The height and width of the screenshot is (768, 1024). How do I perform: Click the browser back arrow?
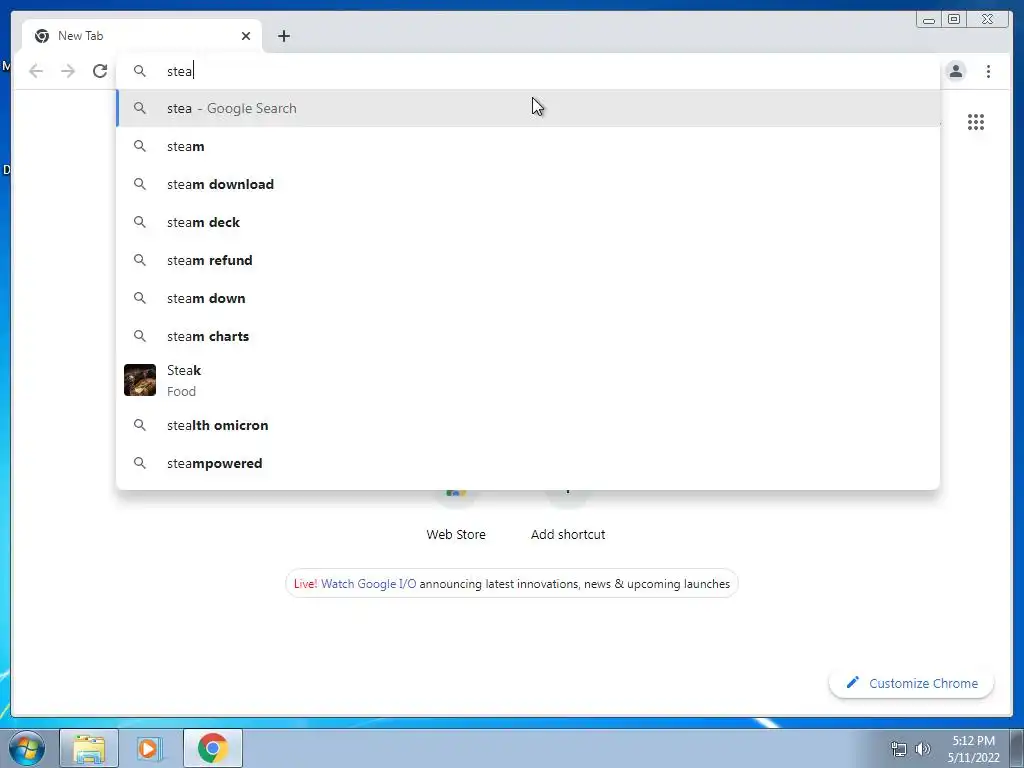pos(36,71)
